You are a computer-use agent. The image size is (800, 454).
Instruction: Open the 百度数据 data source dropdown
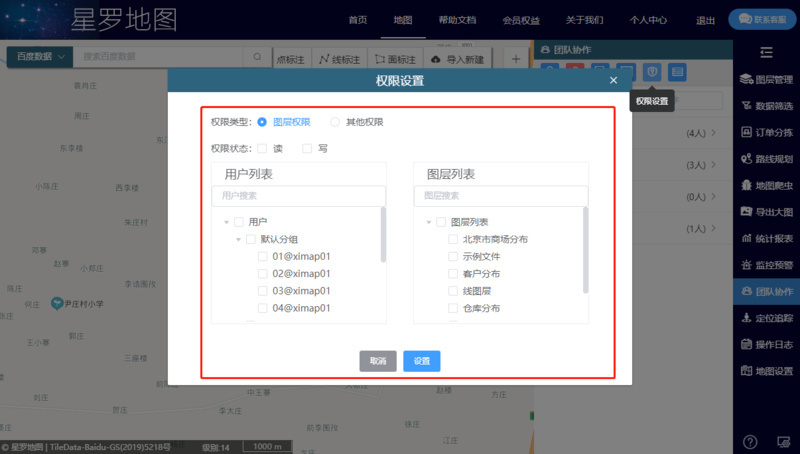(40, 57)
